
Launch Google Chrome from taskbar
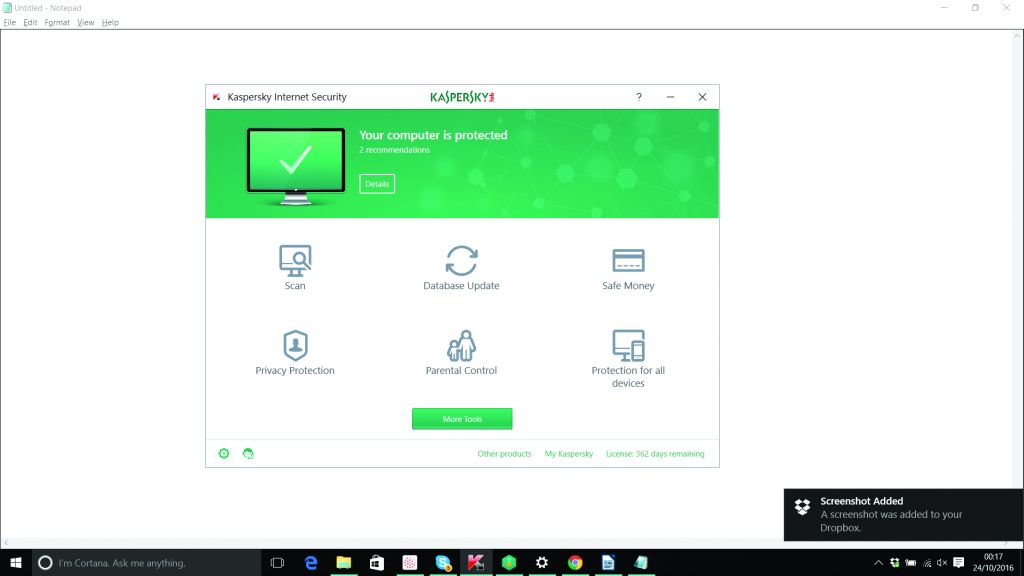(x=575, y=562)
